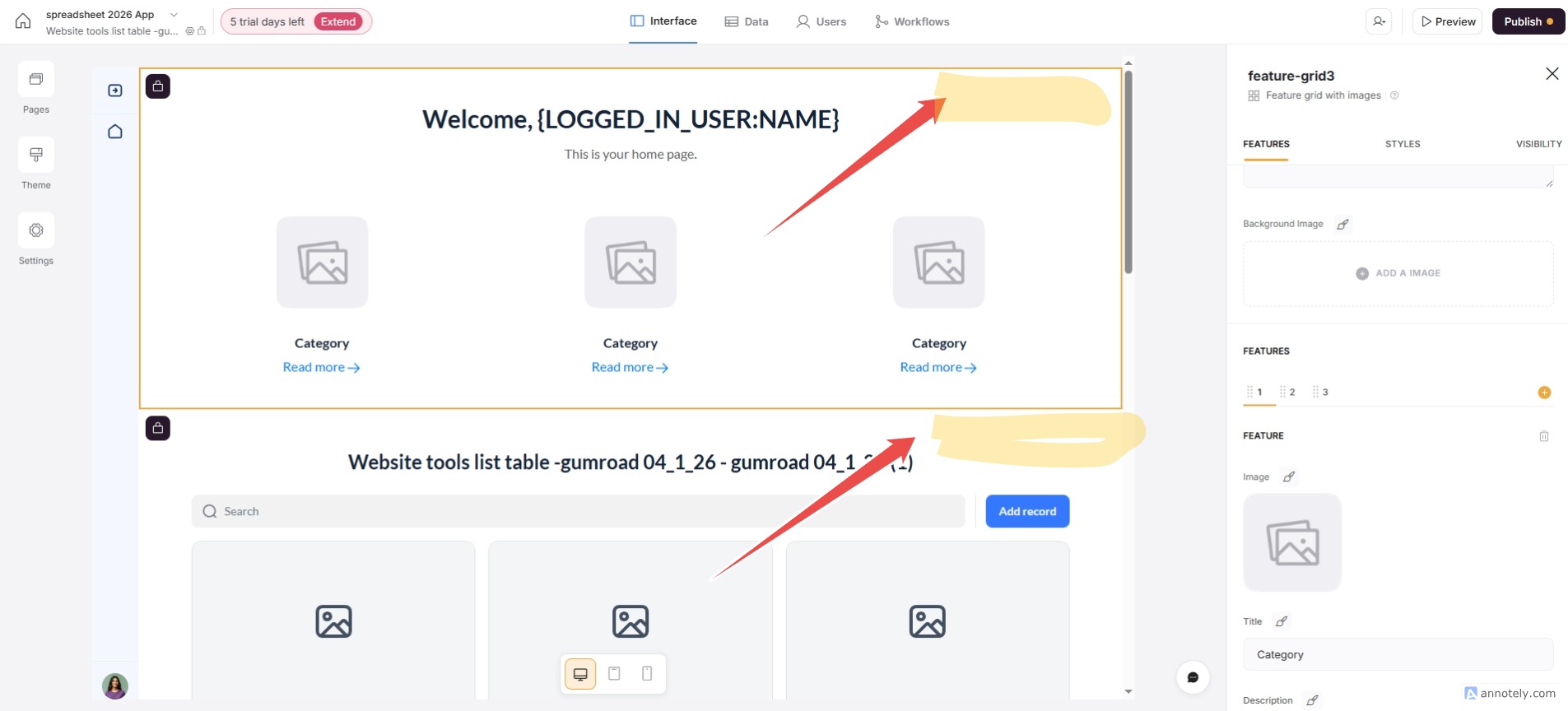Add a new feature with plus icon

tap(1544, 393)
